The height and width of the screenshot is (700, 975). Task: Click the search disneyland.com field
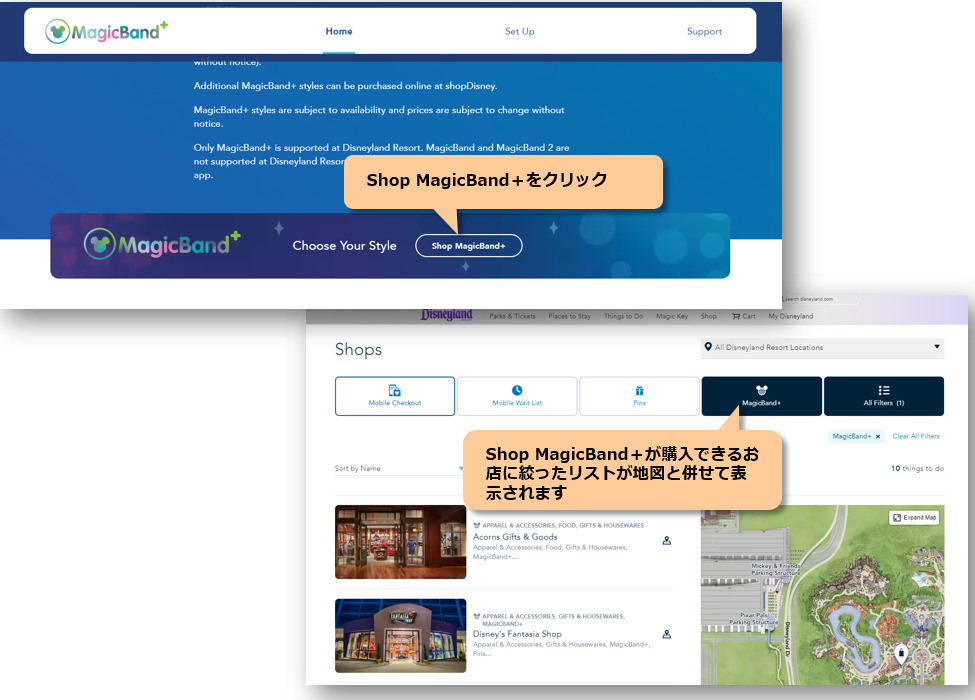pos(820,299)
